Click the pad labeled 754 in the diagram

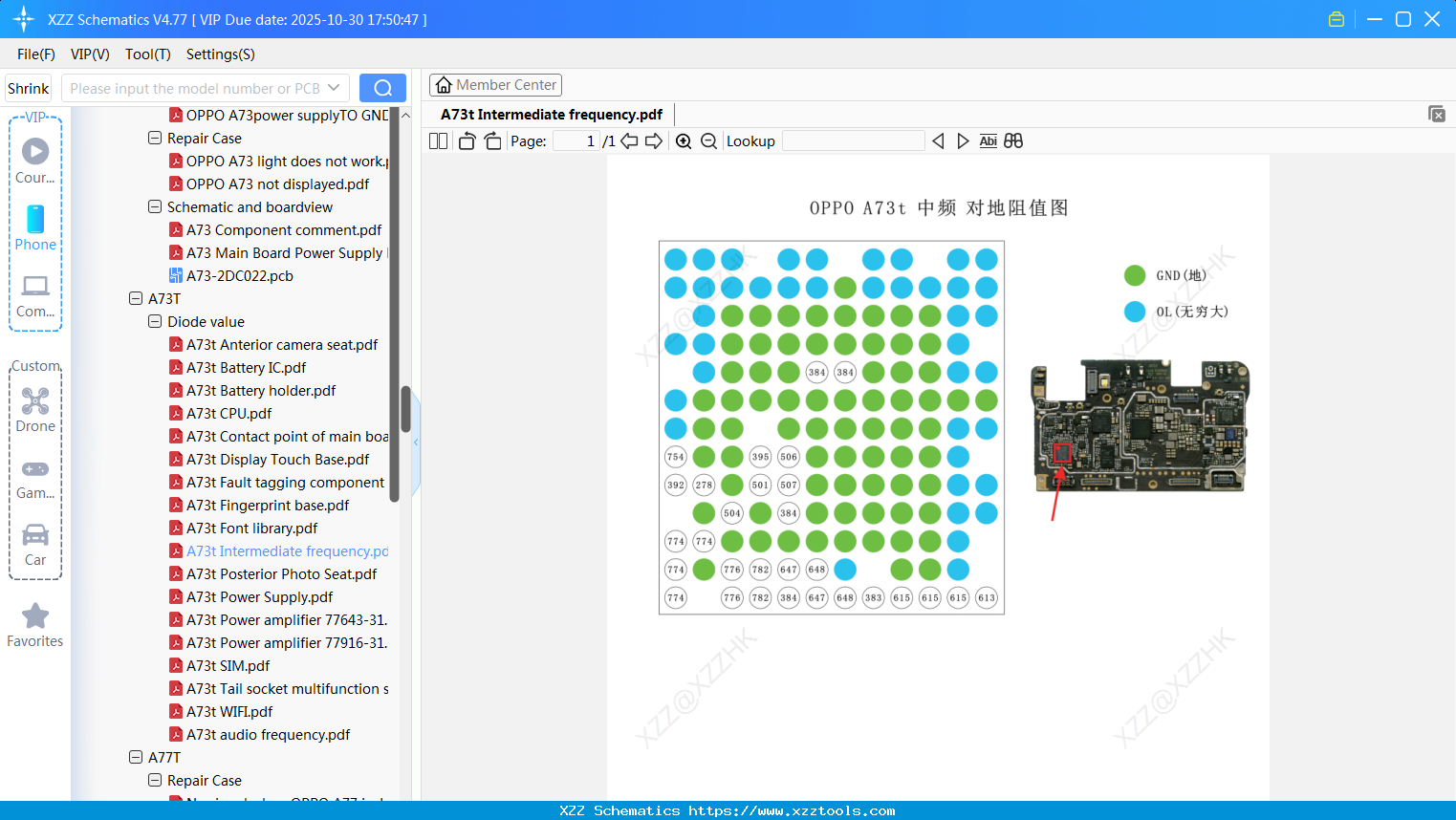(x=676, y=457)
